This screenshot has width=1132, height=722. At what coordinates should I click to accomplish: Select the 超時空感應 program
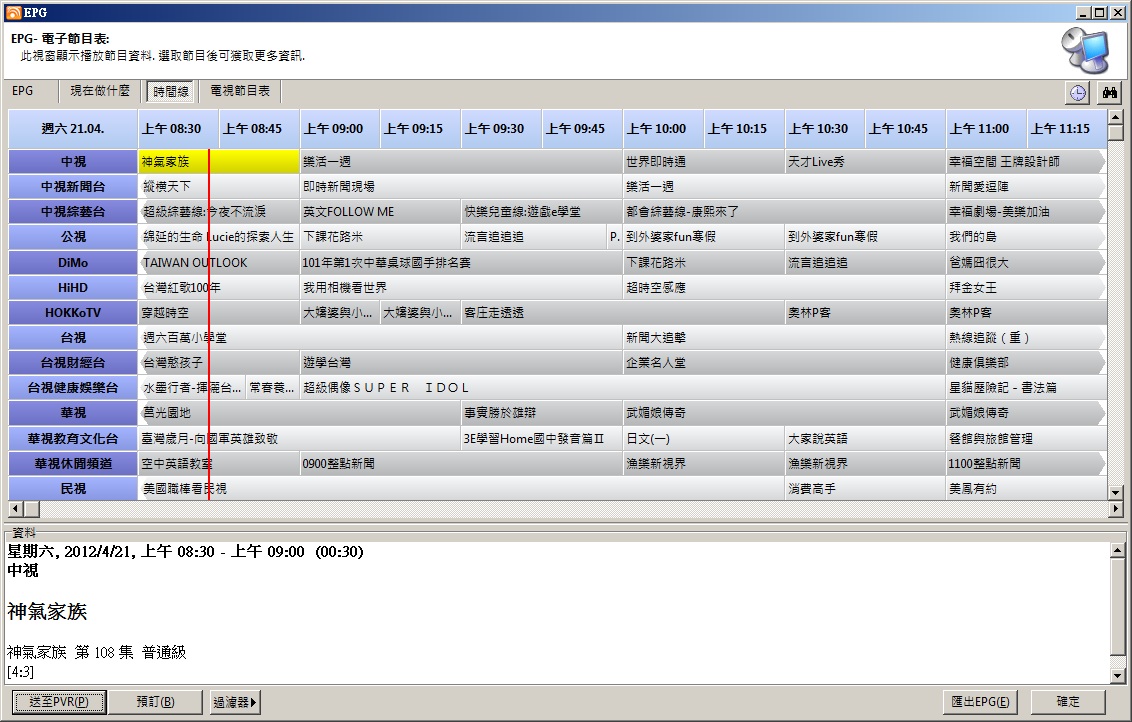point(785,287)
